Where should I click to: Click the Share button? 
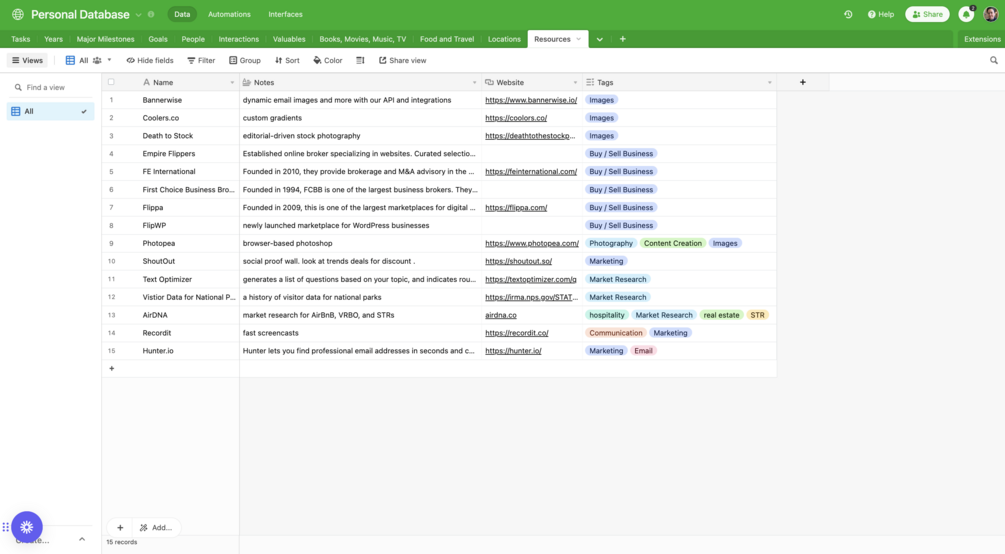[927, 14]
